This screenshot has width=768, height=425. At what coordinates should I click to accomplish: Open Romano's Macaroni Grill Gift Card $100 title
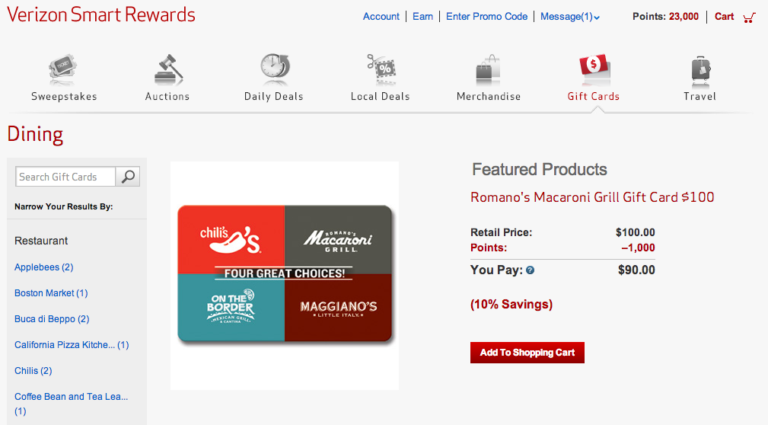(592, 197)
